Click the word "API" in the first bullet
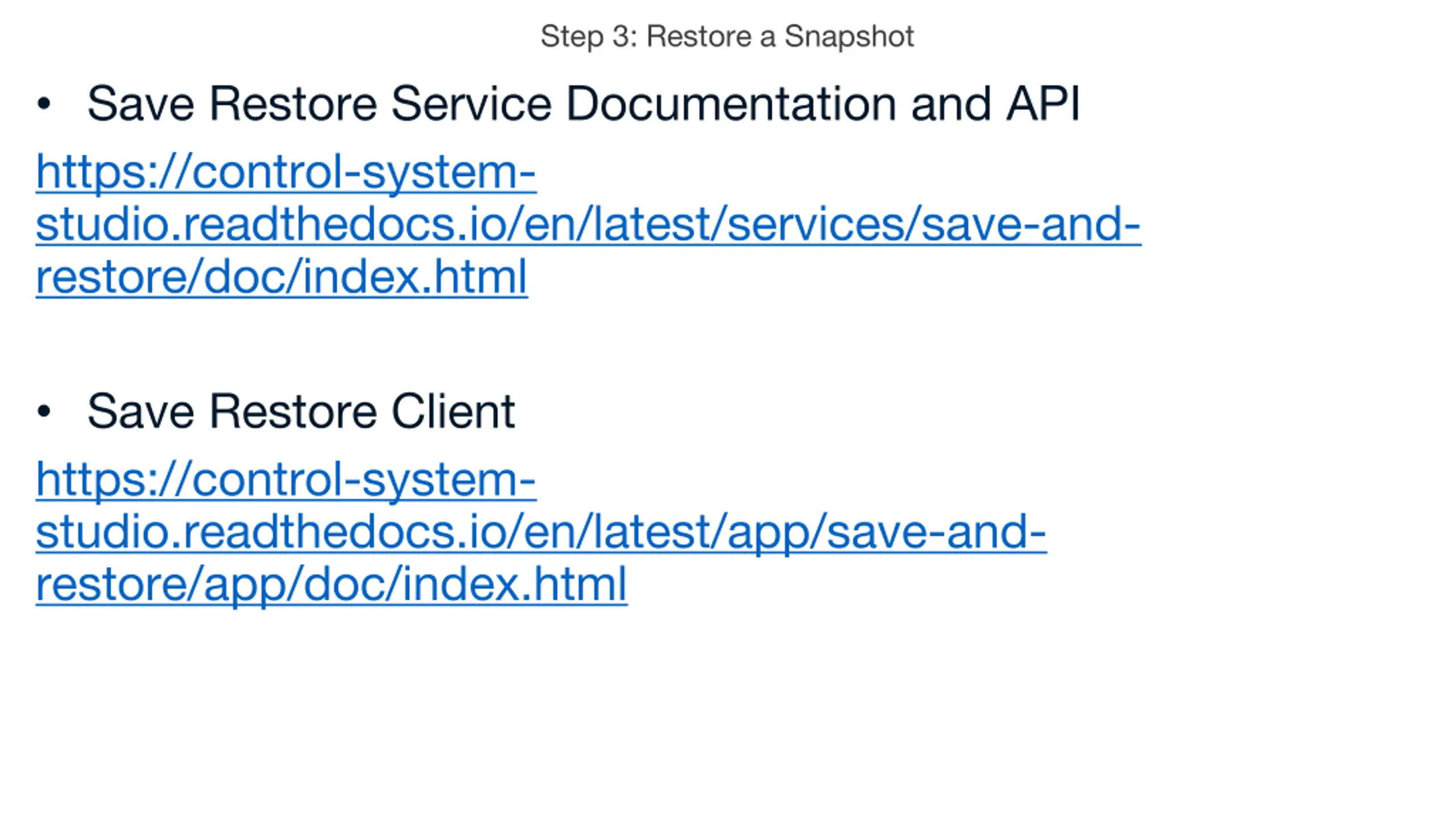This screenshot has height=819, width=1456. (1043, 104)
